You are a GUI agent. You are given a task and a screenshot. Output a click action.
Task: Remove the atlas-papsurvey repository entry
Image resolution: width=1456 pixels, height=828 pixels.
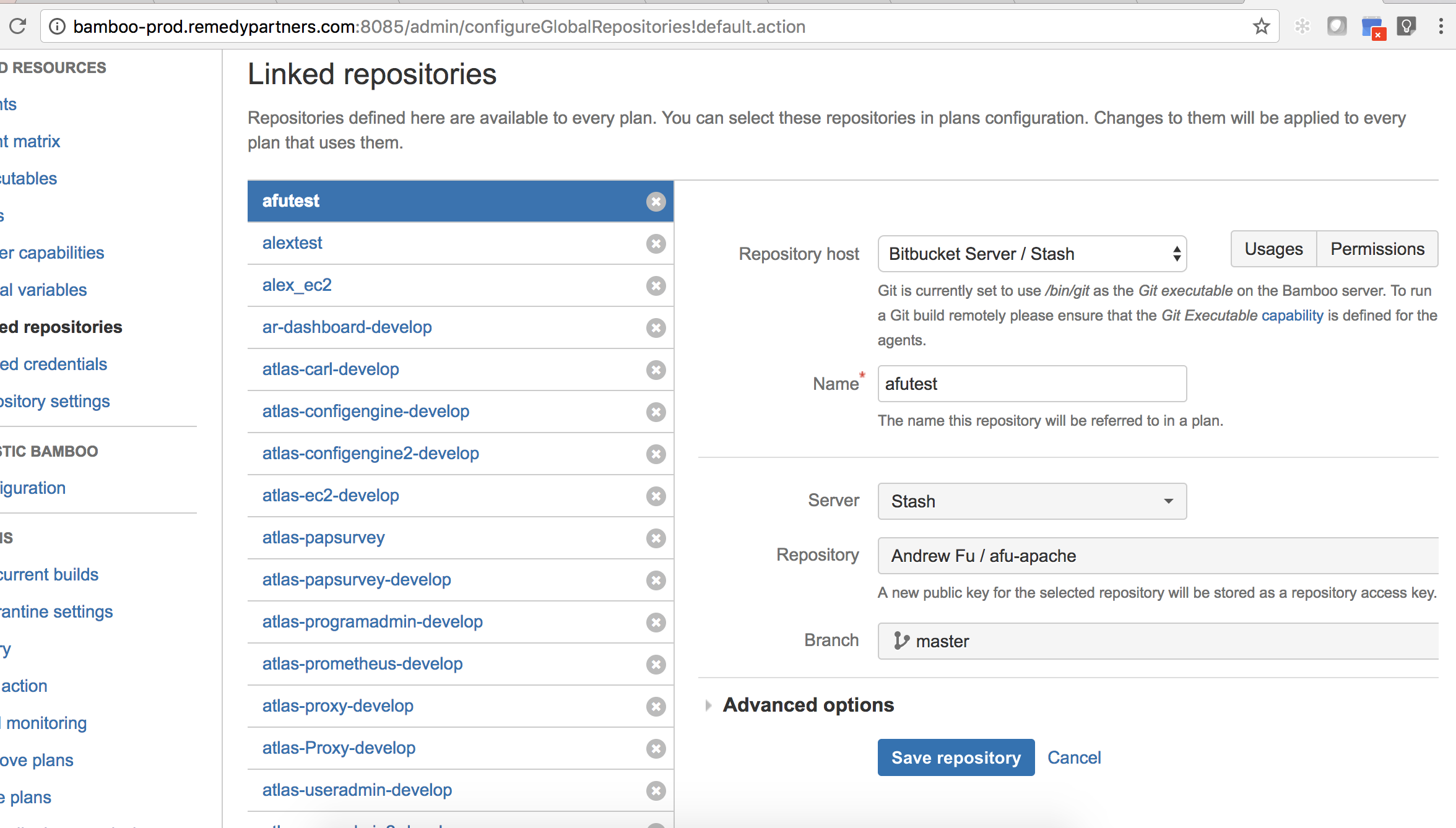(656, 538)
